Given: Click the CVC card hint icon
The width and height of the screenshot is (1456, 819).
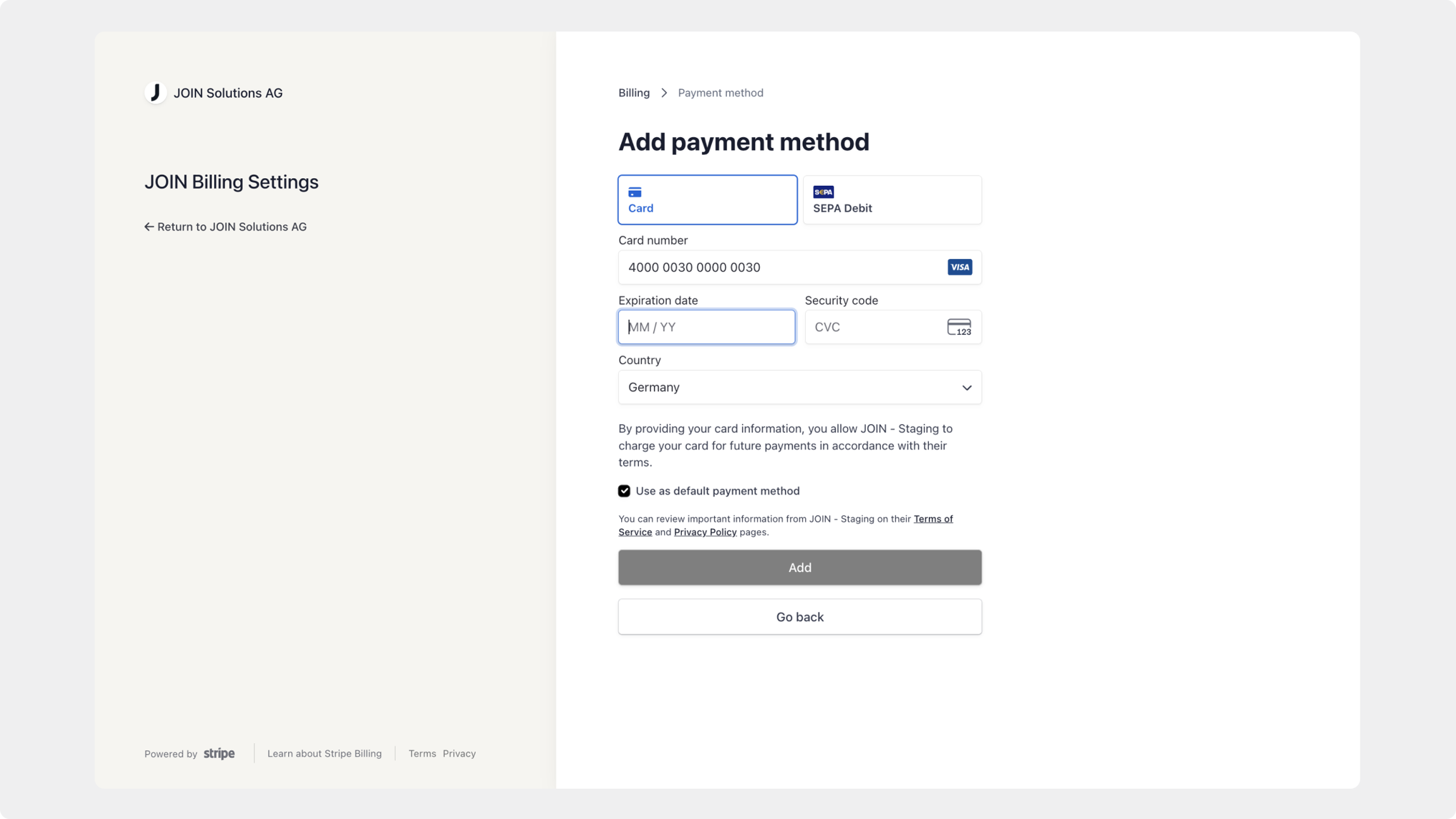Looking at the screenshot, I should coord(959,327).
